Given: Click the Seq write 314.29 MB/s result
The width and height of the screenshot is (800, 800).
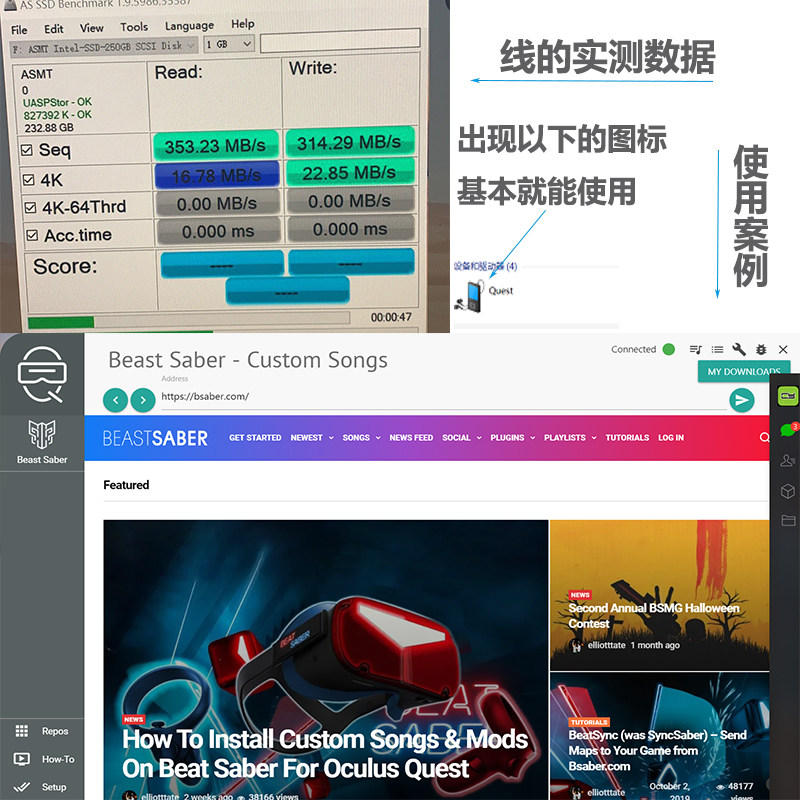Looking at the screenshot, I should pos(349,142).
